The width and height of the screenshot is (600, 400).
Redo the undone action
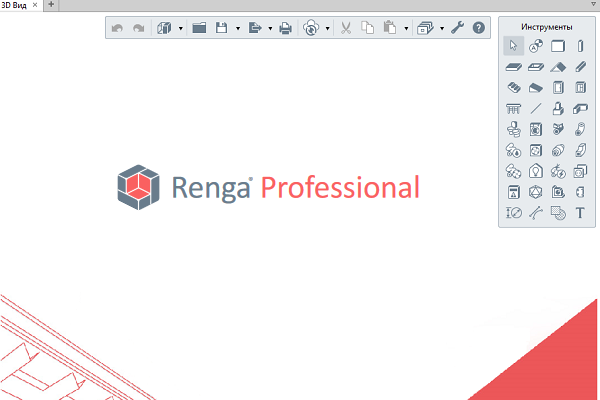click(x=139, y=28)
